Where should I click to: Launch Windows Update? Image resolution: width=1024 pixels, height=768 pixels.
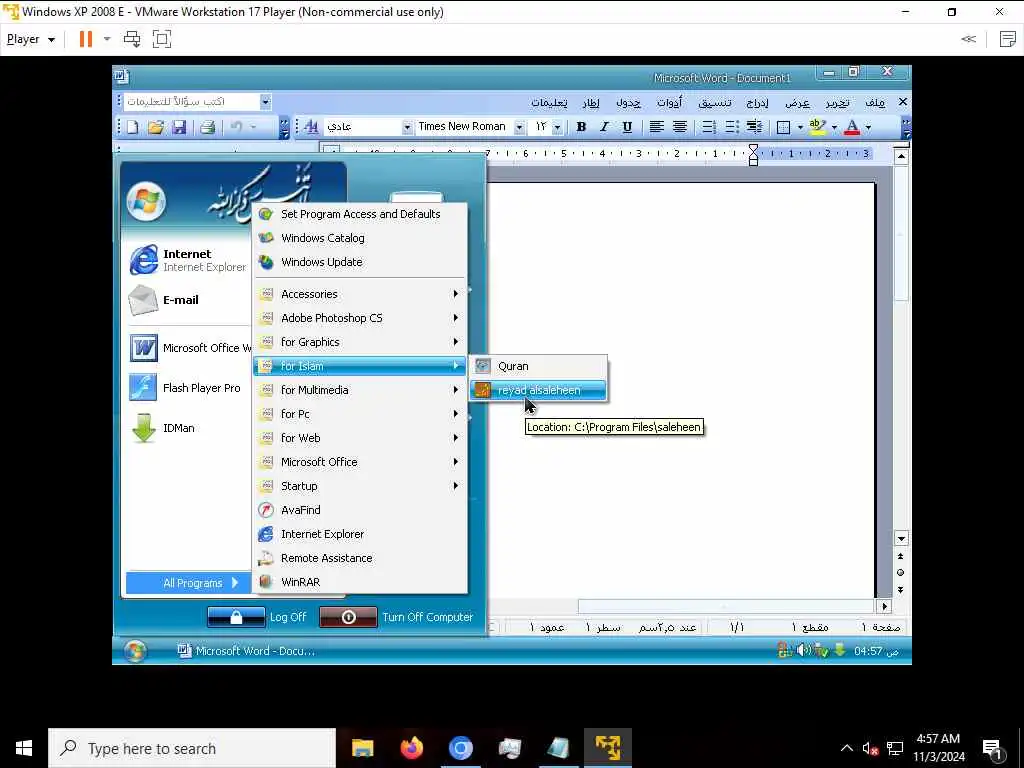[359, 262]
